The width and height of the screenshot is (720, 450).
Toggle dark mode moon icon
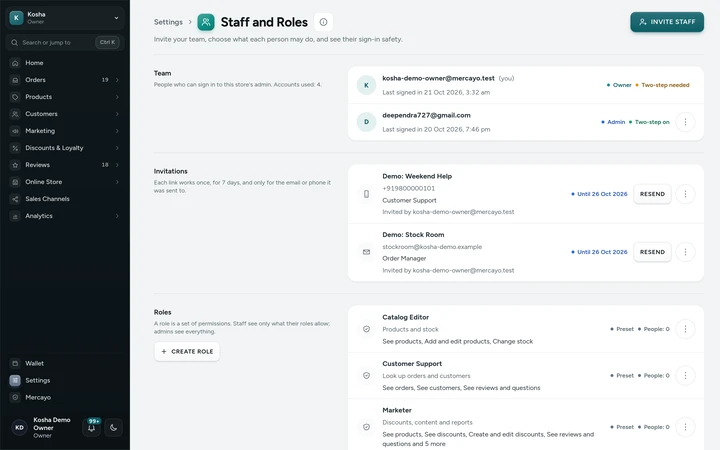point(113,428)
